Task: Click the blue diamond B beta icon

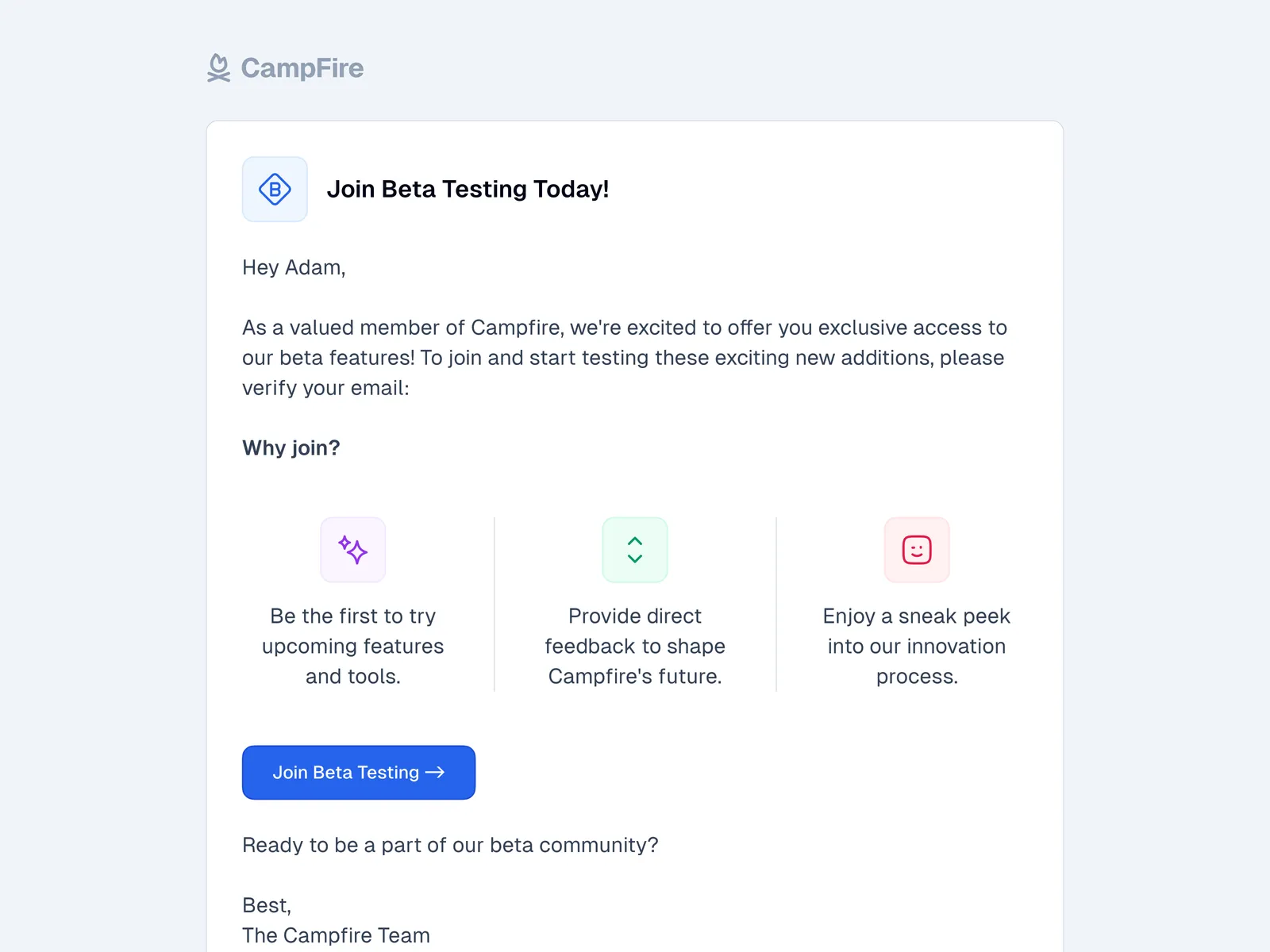Action: tap(275, 190)
